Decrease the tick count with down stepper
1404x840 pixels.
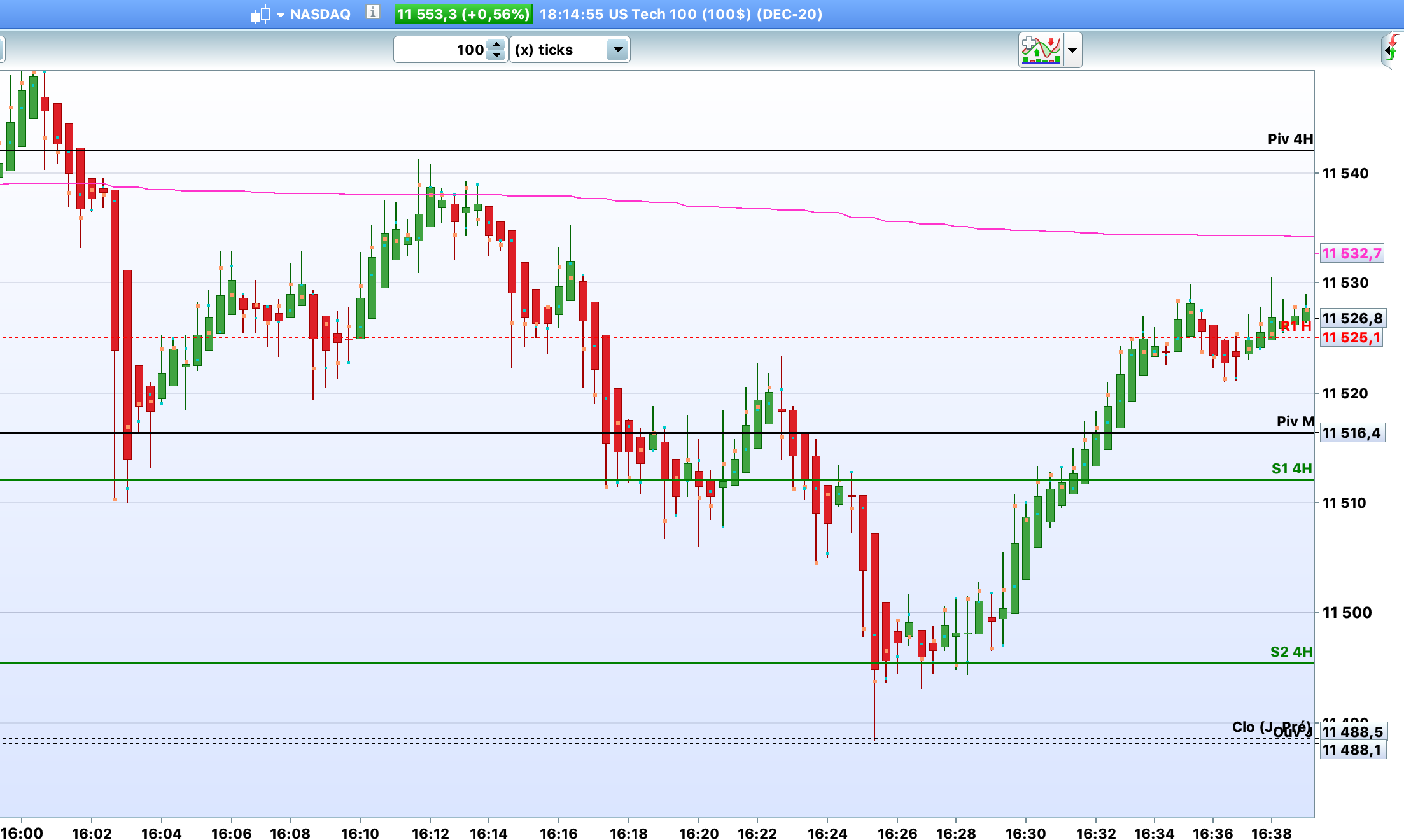[x=496, y=55]
